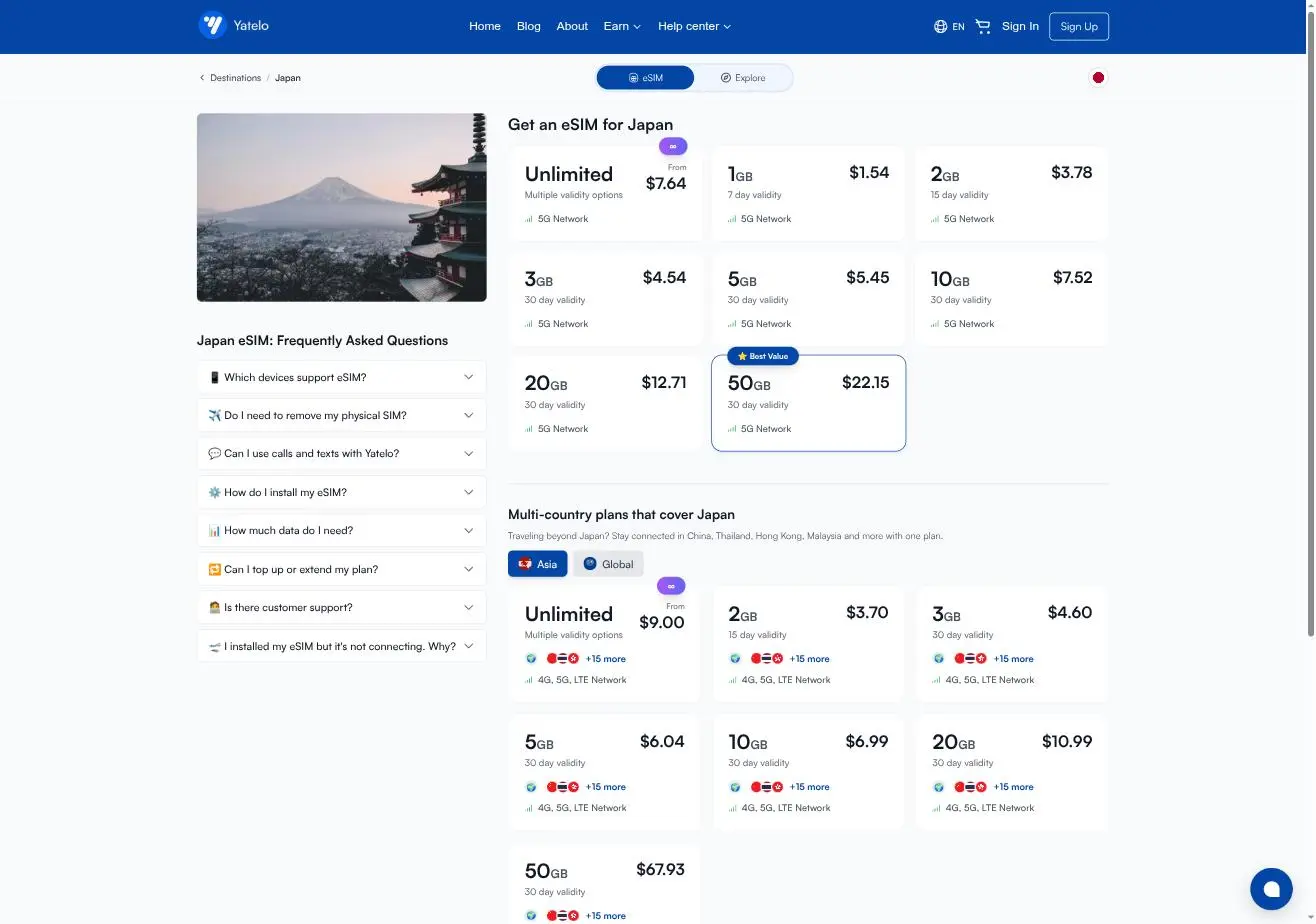Choose the Asia 20GB plan for $10.99

pos(1012,772)
